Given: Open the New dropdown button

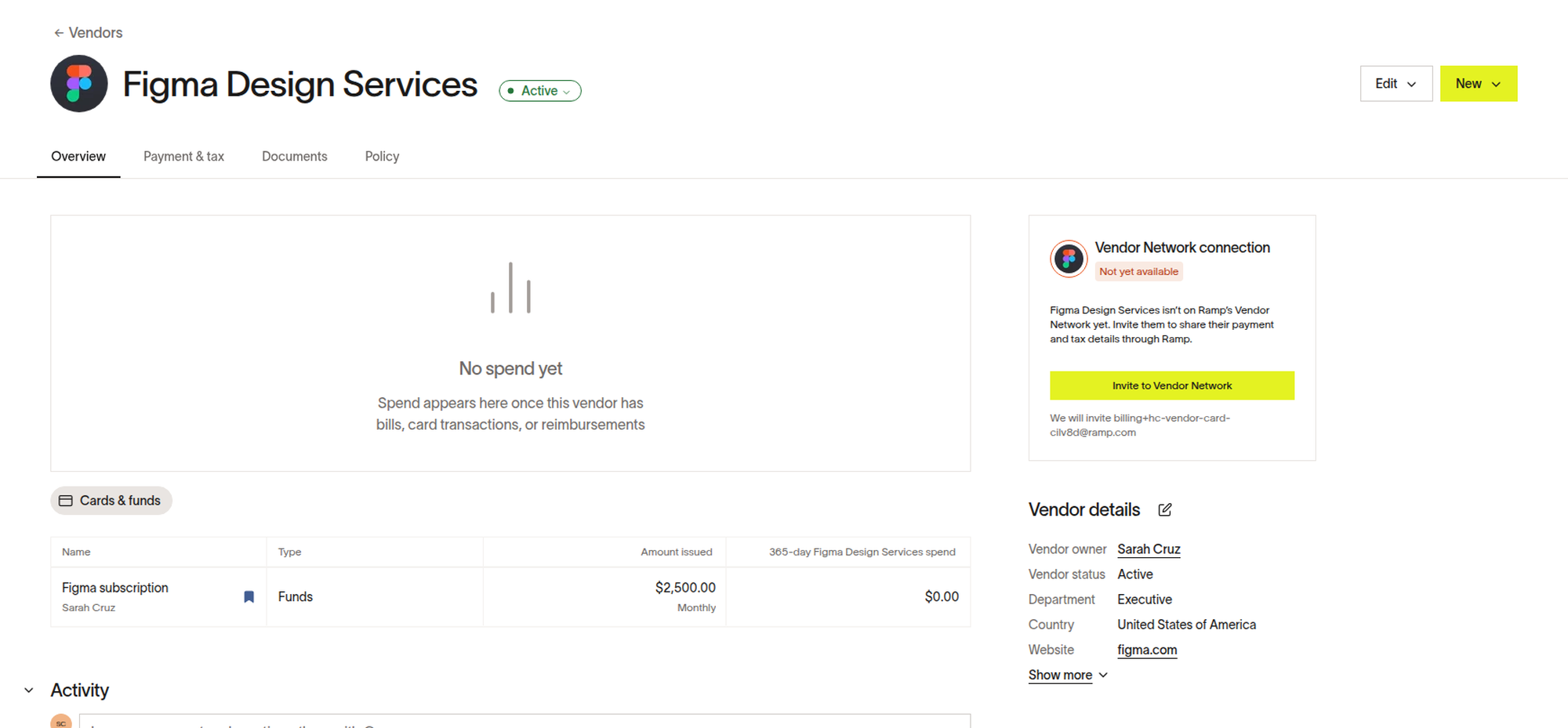Looking at the screenshot, I should pos(1479,84).
